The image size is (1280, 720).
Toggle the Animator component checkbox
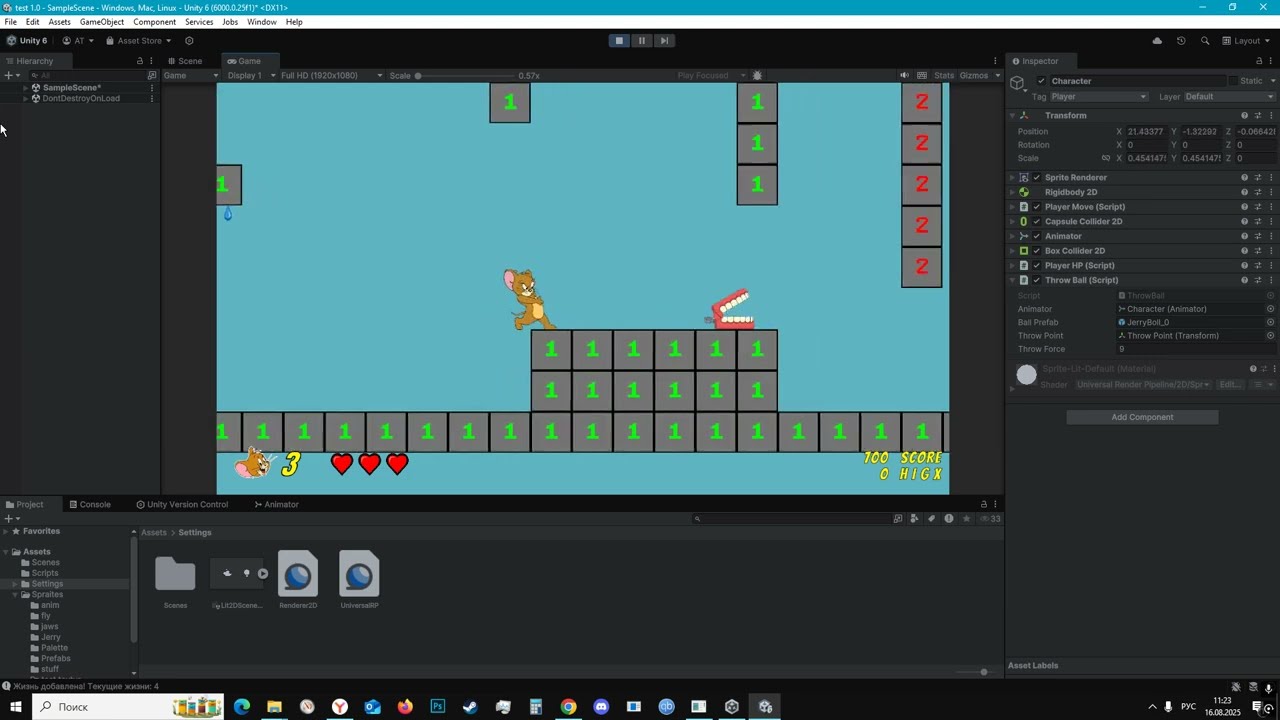pyautogui.click(x=1036, y=236)
